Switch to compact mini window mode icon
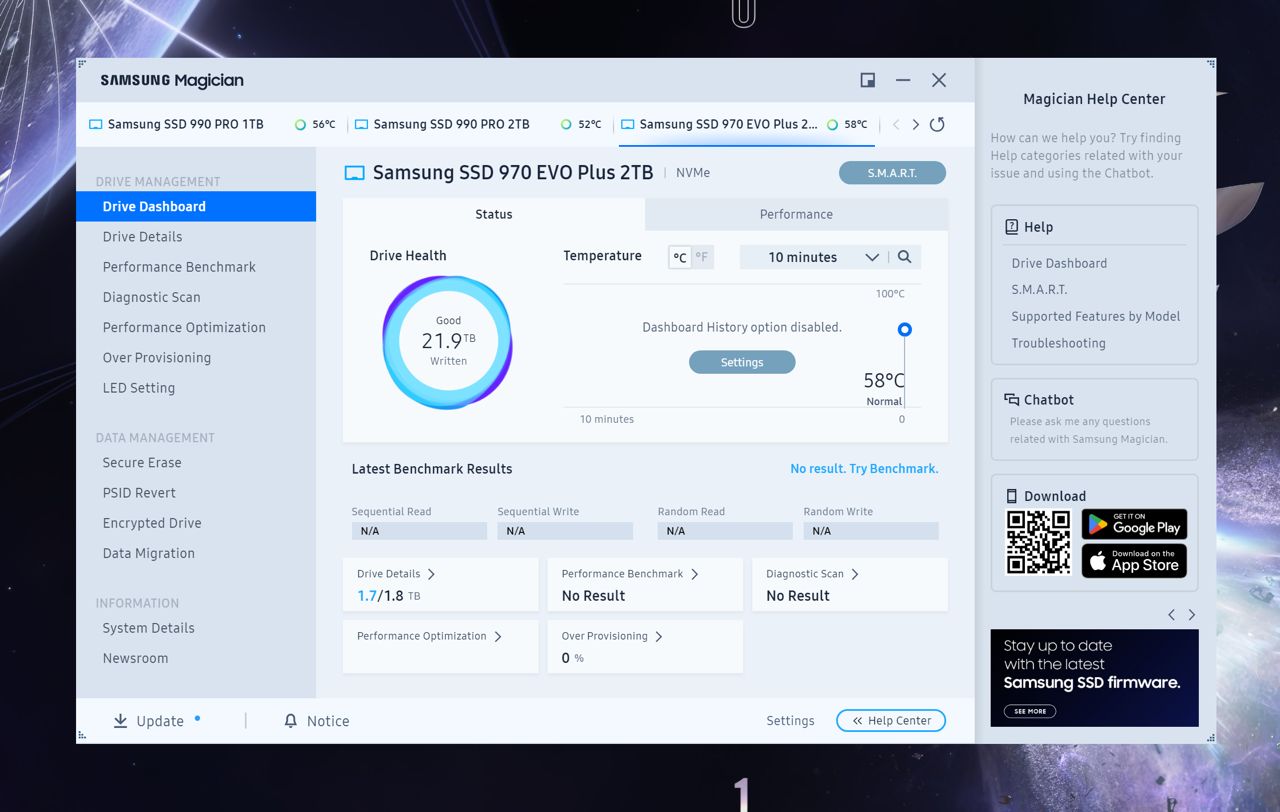This screenshot has width=1280, height=812. [x=867, y=80]
